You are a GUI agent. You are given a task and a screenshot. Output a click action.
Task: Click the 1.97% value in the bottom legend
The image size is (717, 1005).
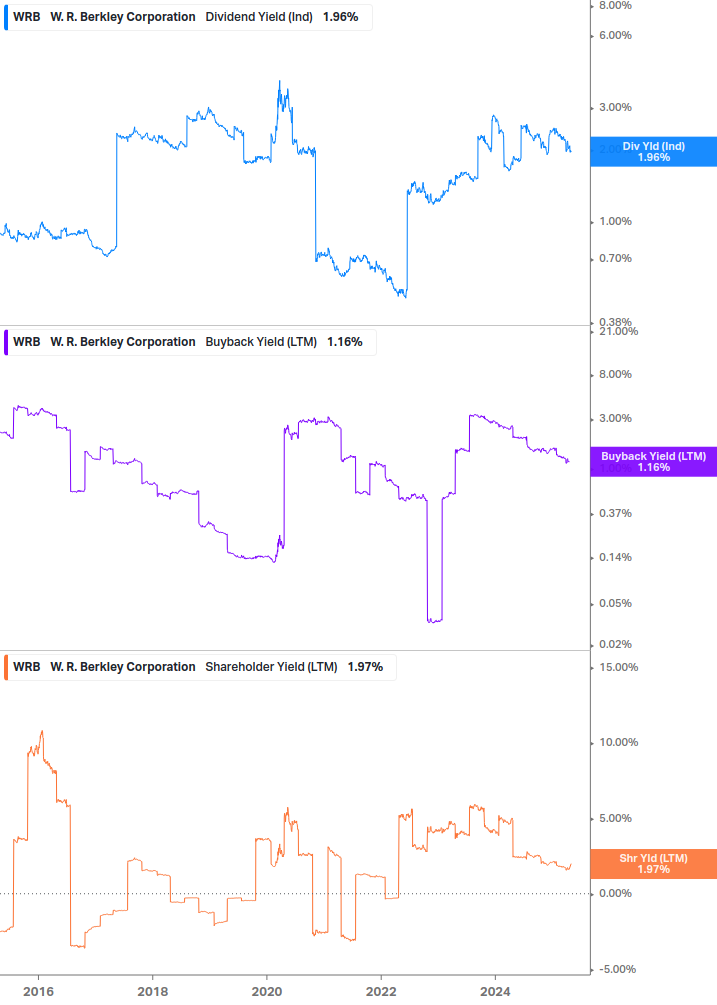[x=365, y=667]
